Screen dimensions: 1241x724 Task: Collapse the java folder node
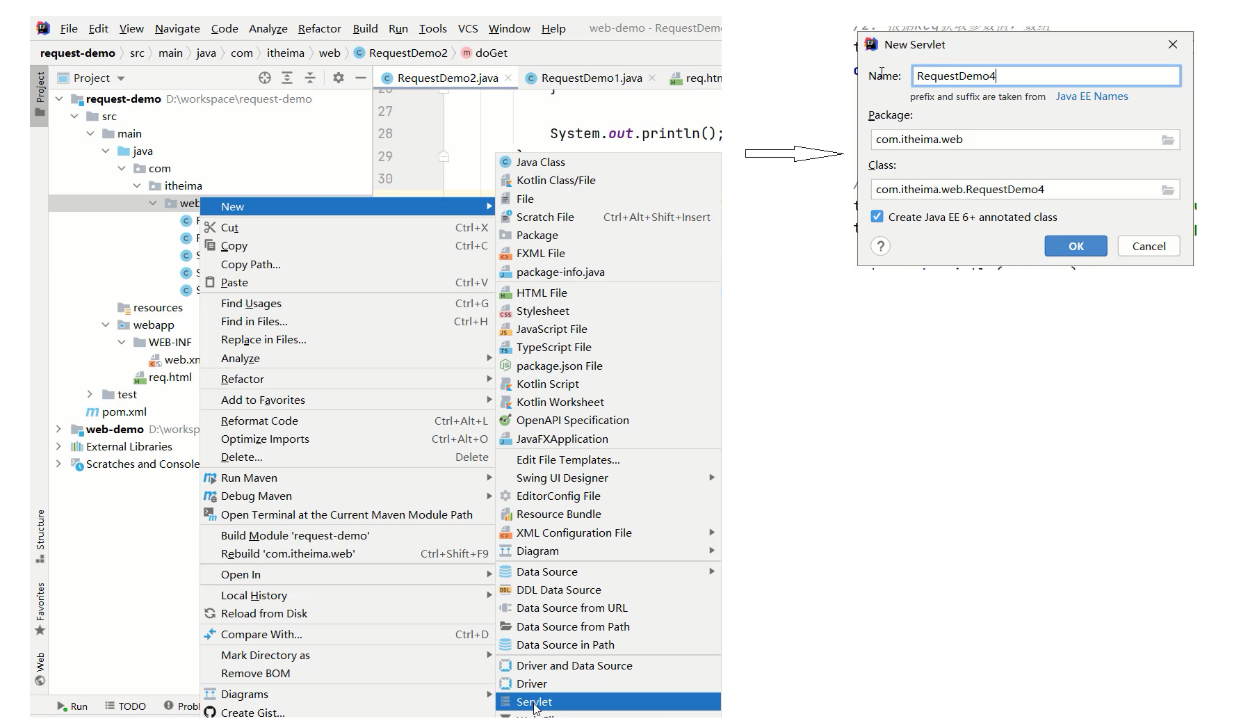click(x=106, y=152)
